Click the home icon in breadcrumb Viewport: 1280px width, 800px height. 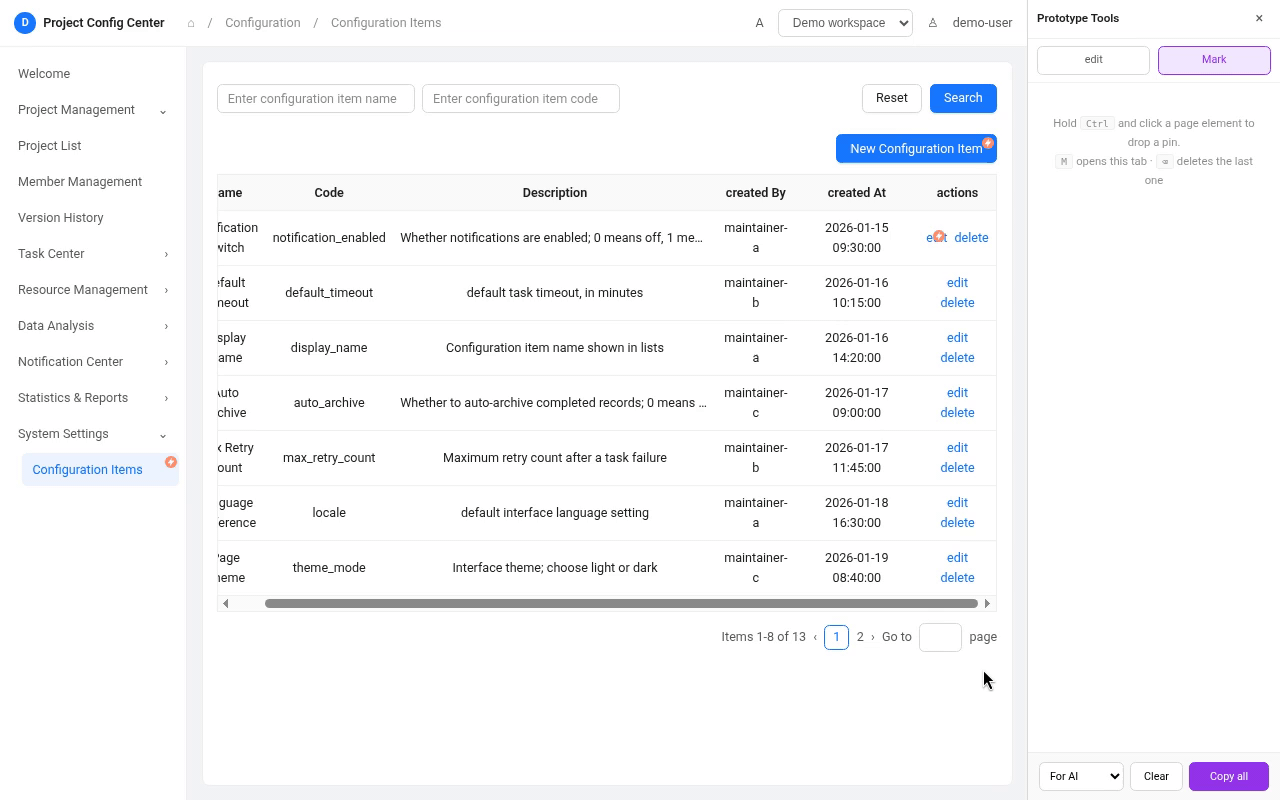[191, 23]
